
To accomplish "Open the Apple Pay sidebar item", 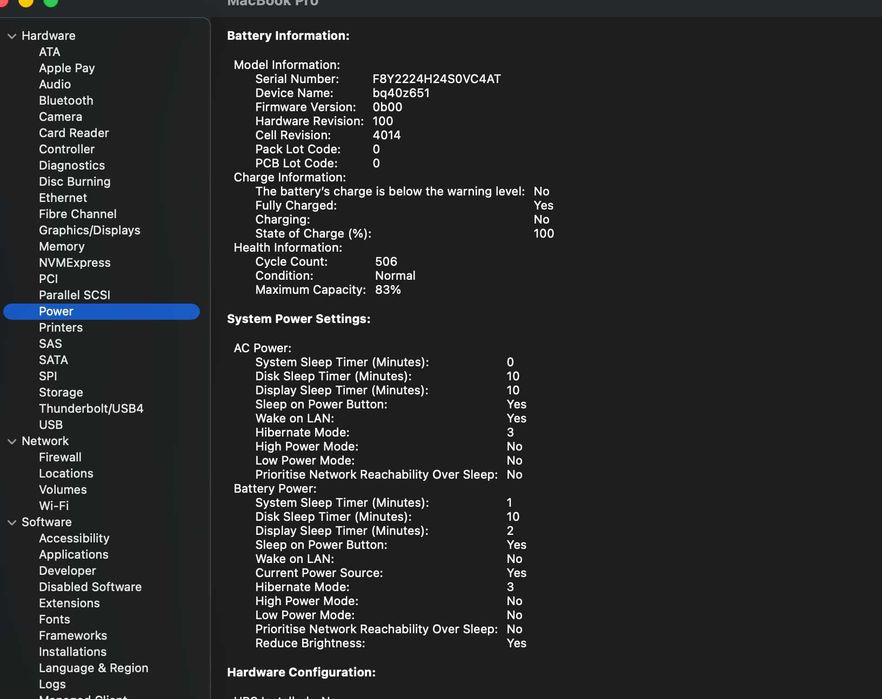I will point(67,68).
